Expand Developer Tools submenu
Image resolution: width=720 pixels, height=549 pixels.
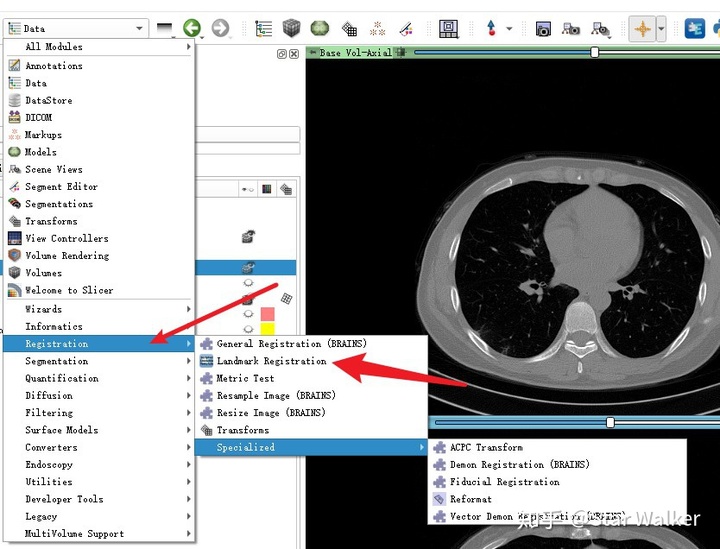point(99,499)
